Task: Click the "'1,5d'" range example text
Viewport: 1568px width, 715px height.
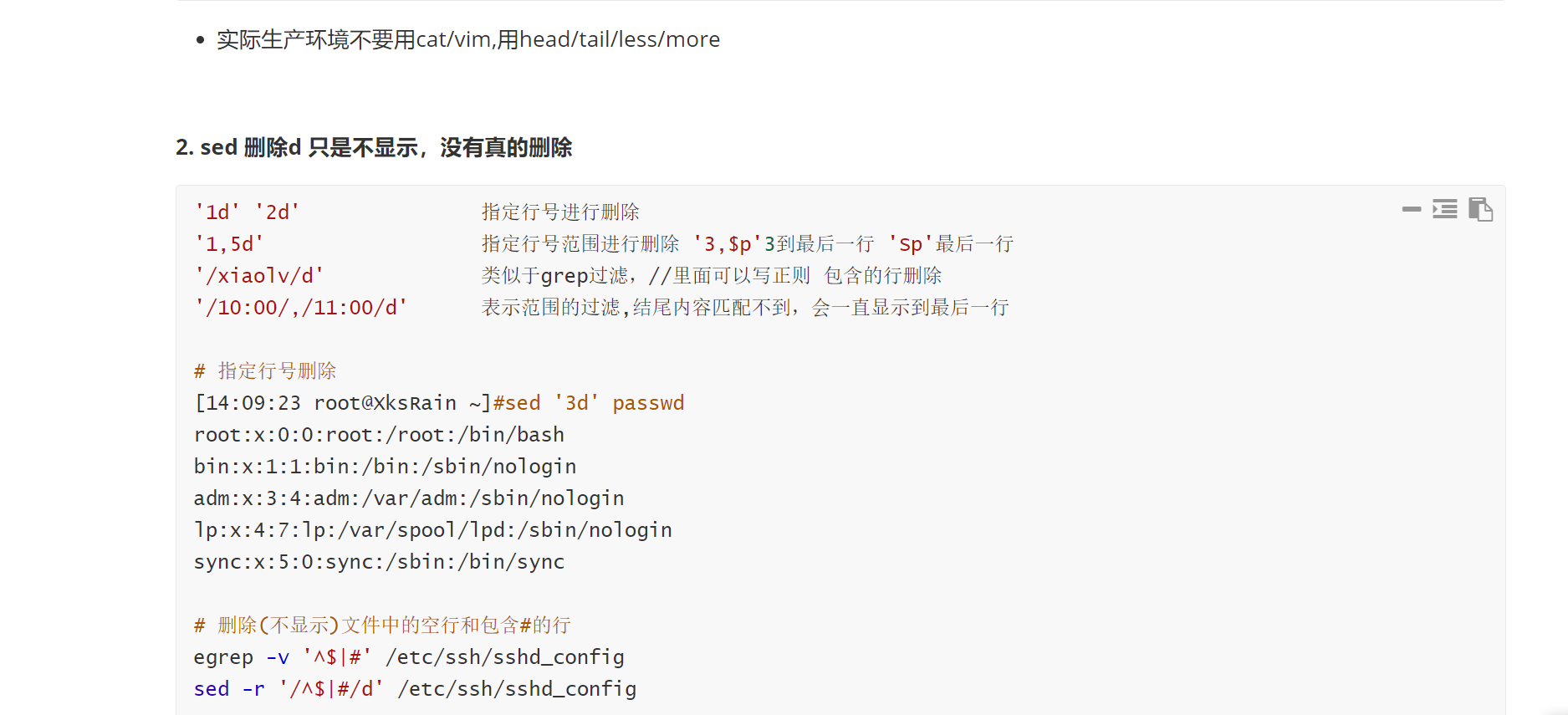Action: [229, 244]
